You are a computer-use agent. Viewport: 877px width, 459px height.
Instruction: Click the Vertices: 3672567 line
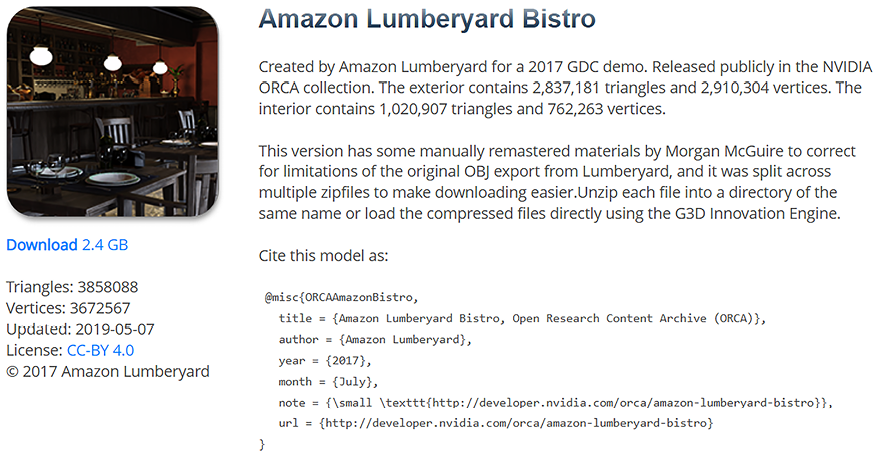(68, 308)
